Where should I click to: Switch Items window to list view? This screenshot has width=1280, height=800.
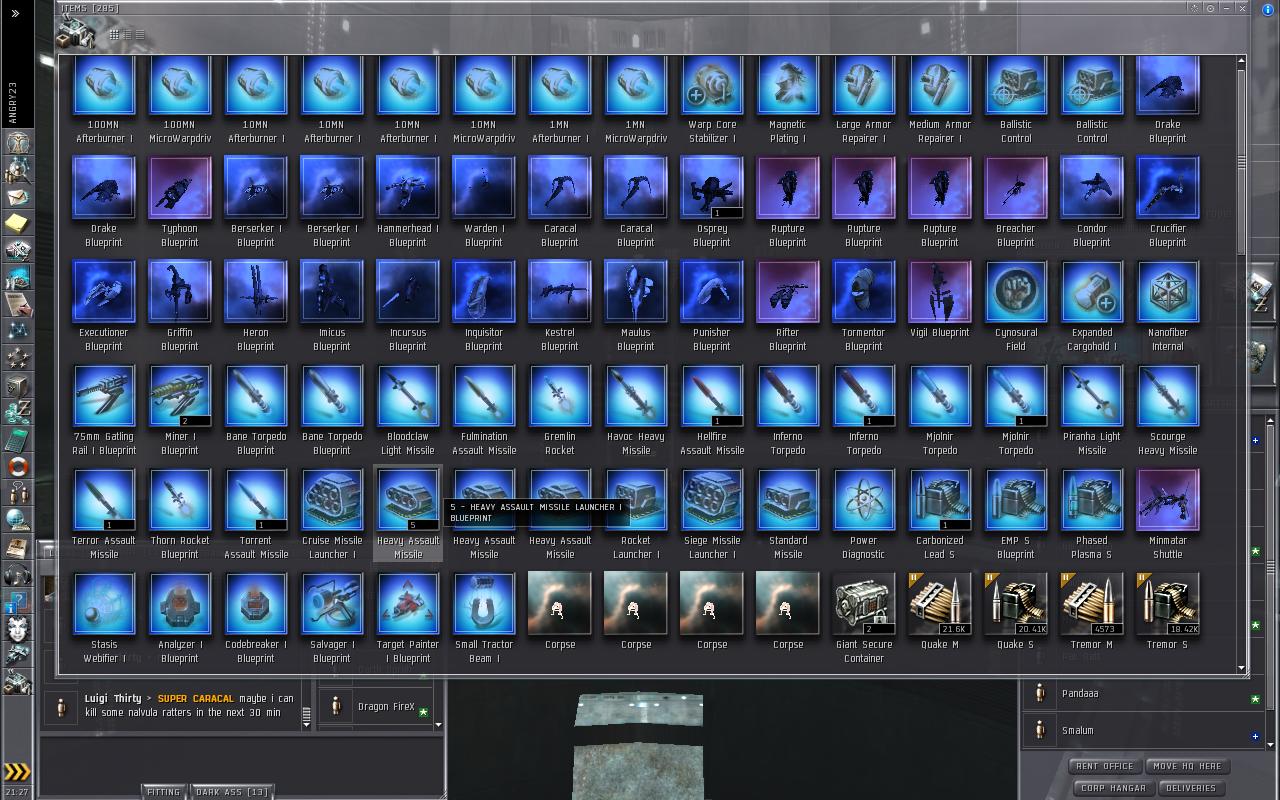(x=139, y=35)
